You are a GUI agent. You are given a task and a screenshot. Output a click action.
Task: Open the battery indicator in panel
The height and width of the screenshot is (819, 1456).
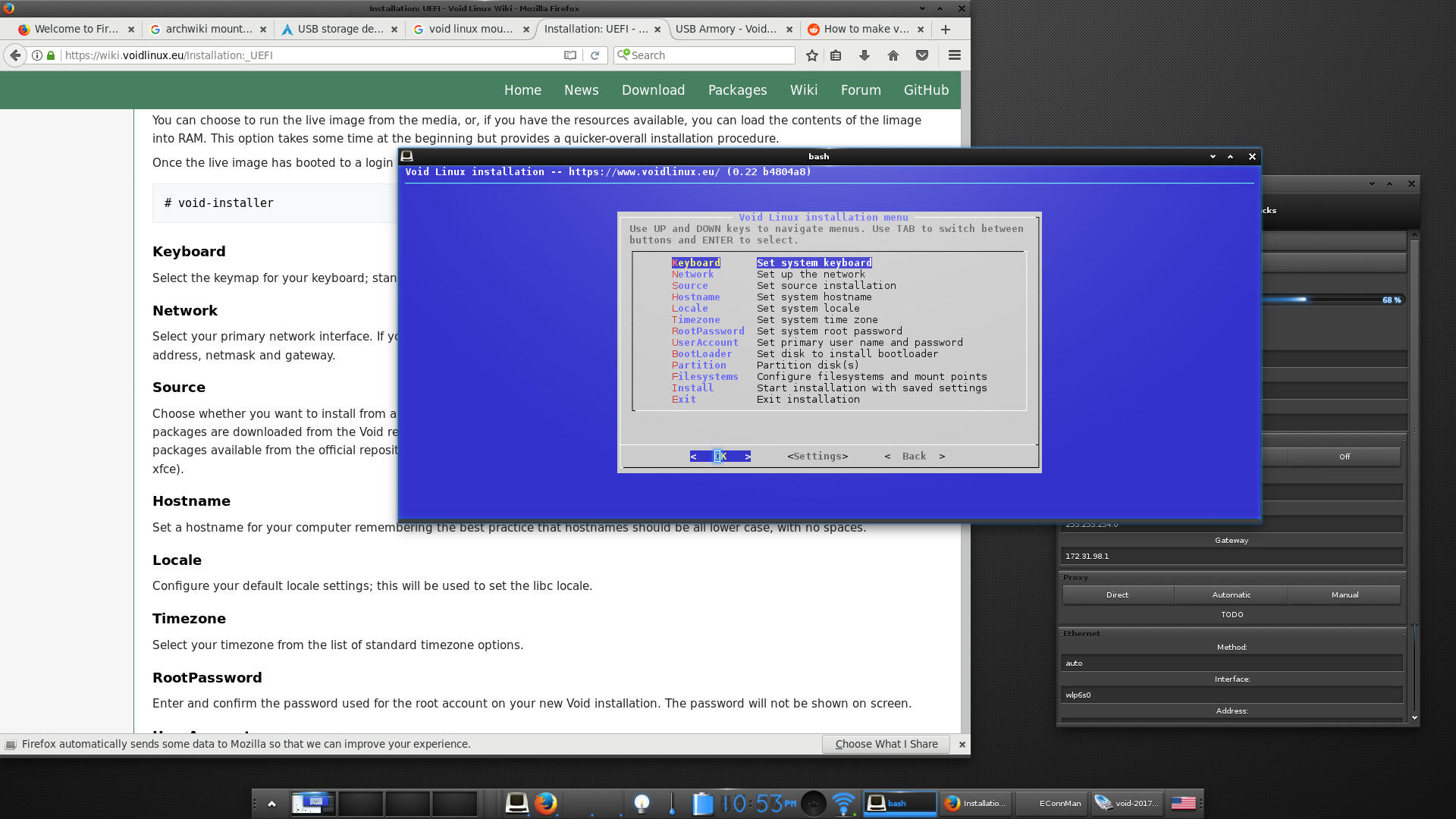(703, 803)
